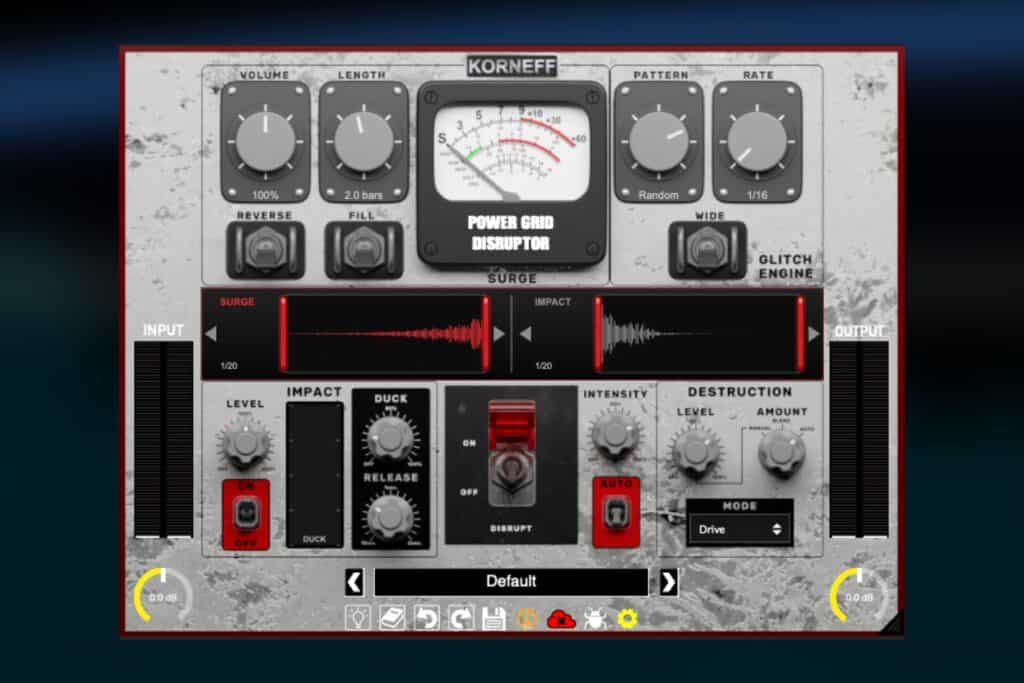Click the Impact Level knob

(245, 443)
